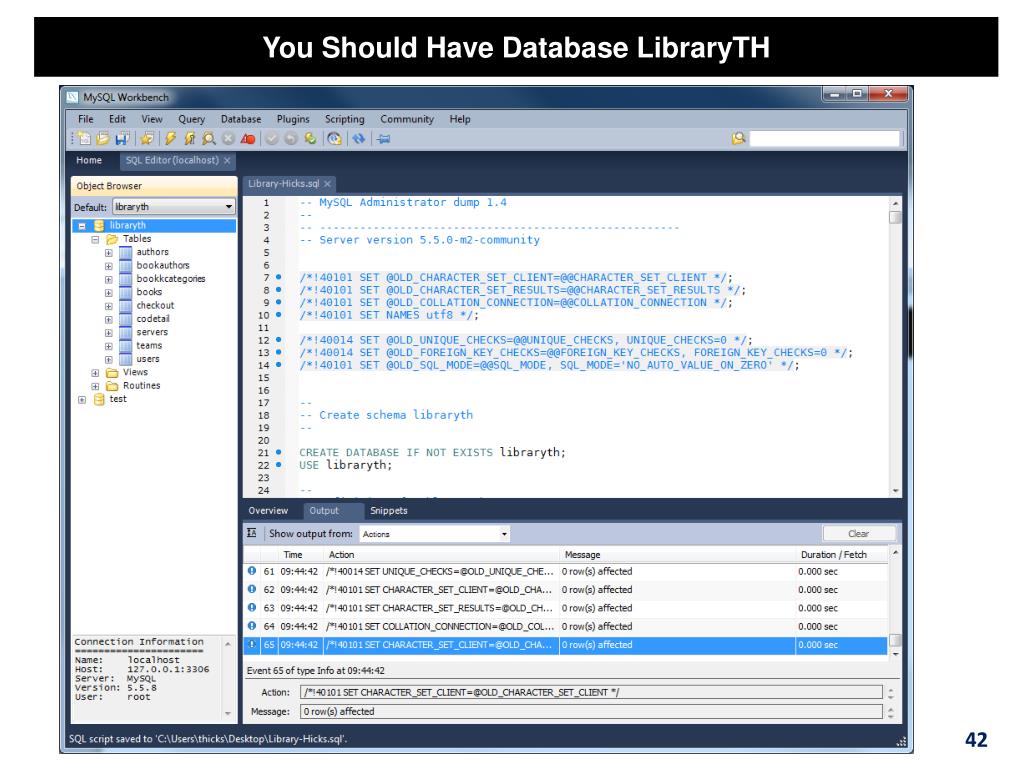Open the Edit menu
This screenshot has height=768, width=1024.
(117, 119)
